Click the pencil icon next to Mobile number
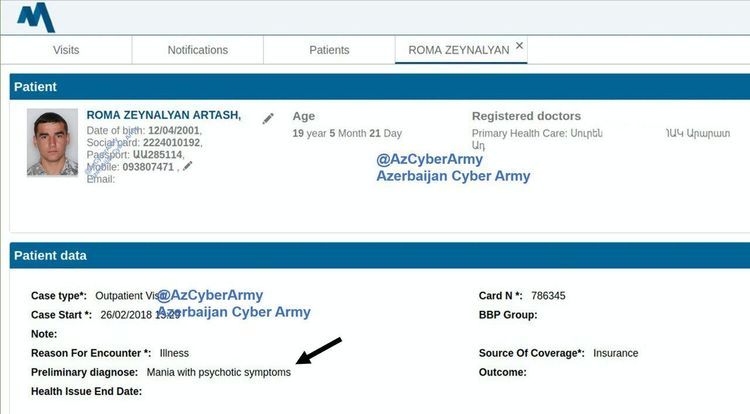The width and height of the screenshot is (750, 414). click(187, 166)
